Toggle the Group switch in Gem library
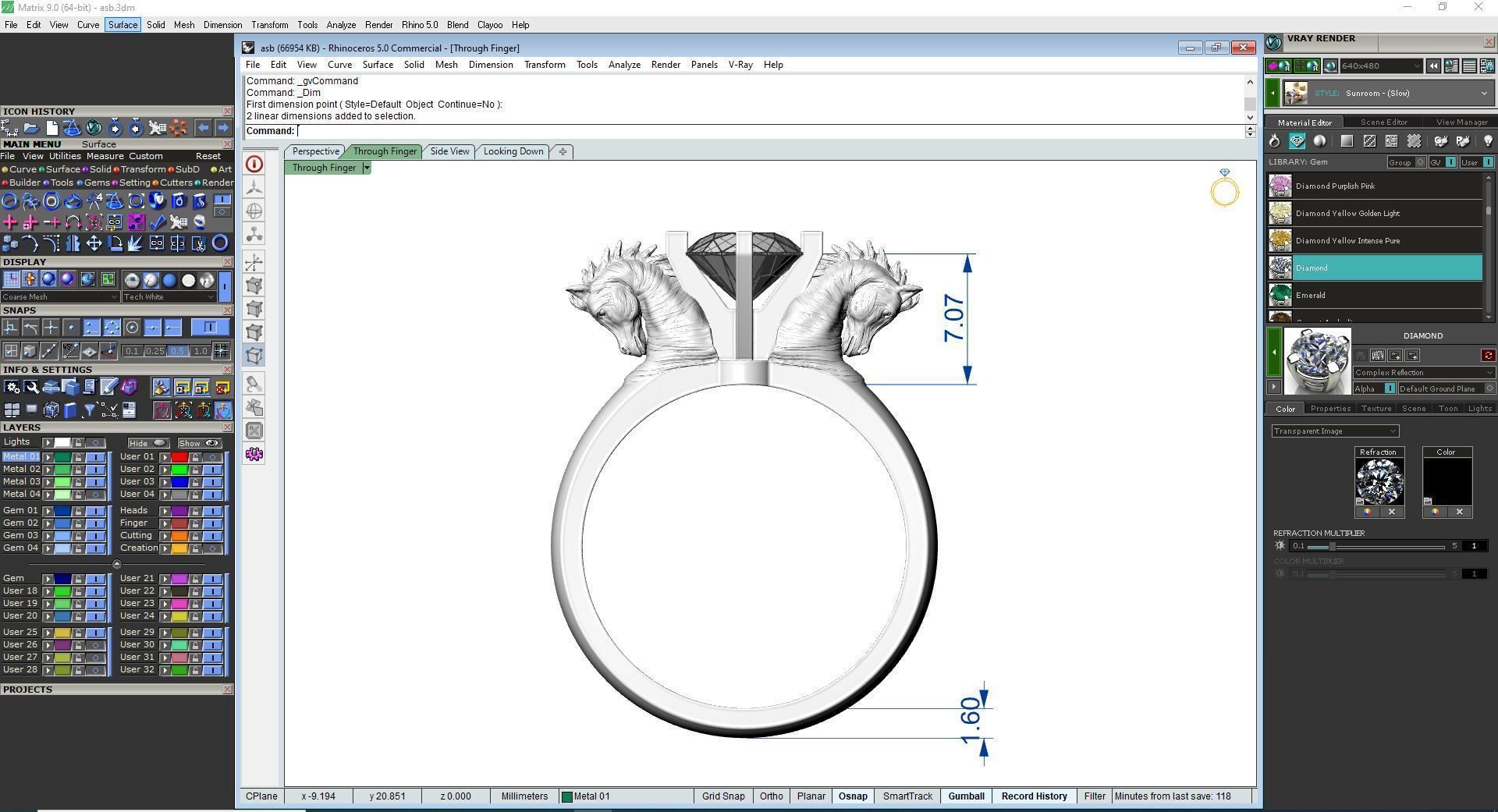Image resolution: width=1498 pixels, height=812 pixels. [x=1420, y=162]
